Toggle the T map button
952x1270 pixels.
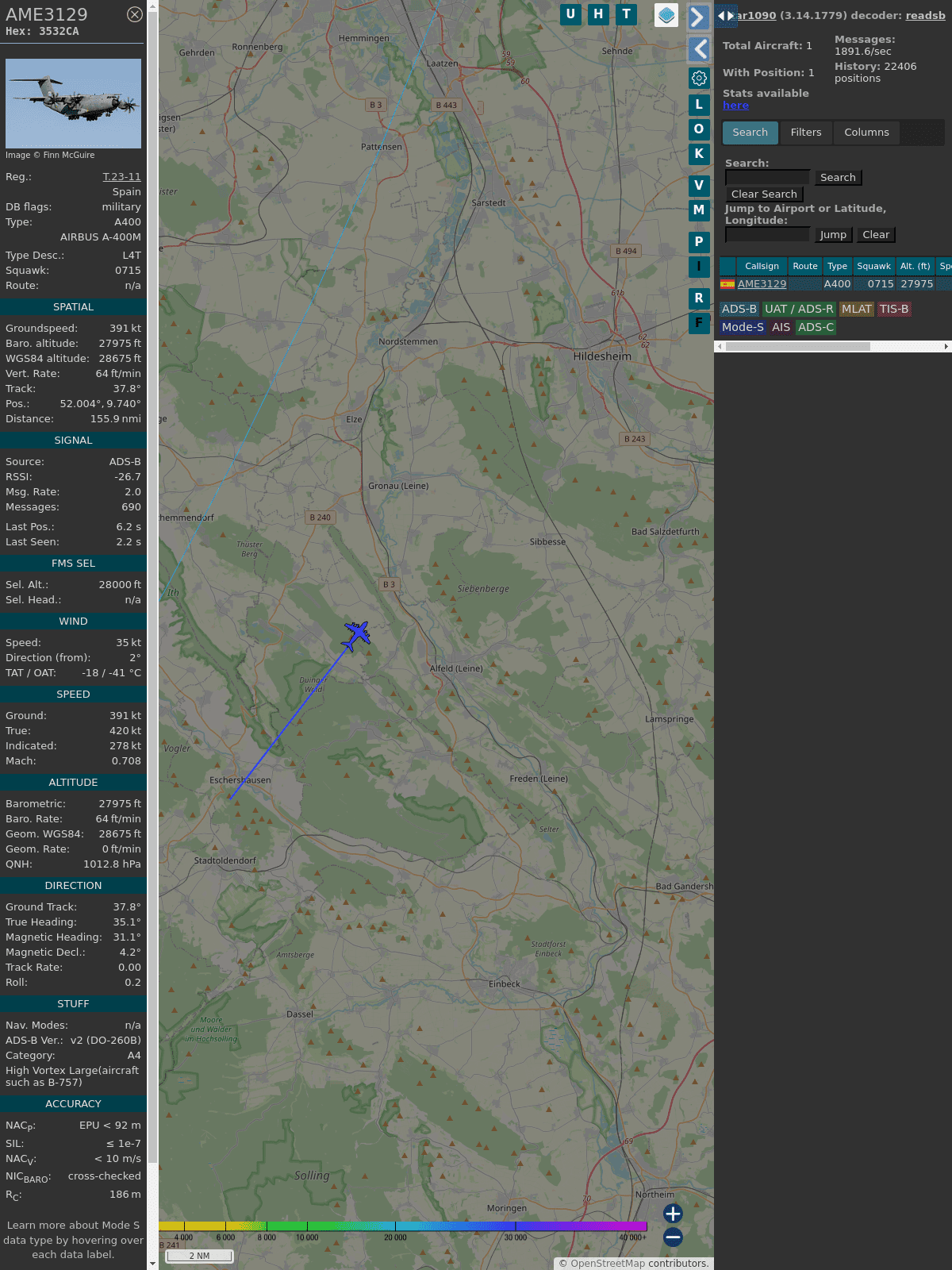point(627,14)
